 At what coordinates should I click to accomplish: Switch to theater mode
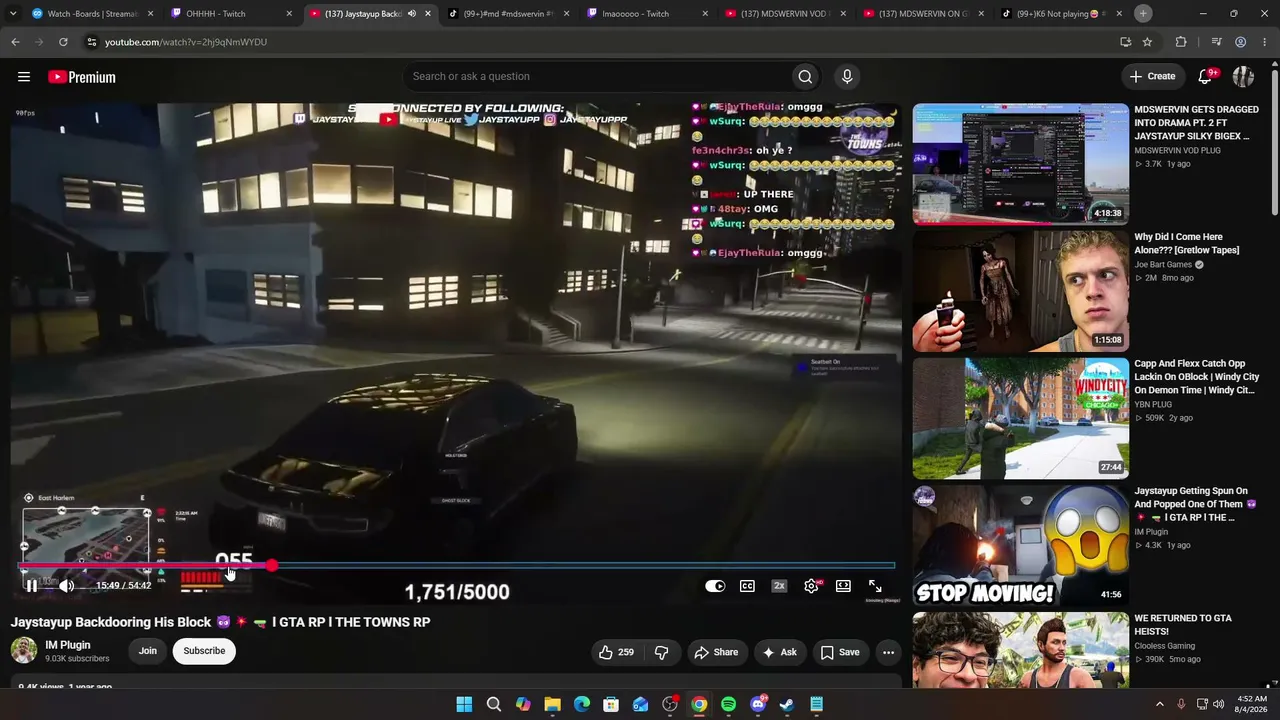843,586
